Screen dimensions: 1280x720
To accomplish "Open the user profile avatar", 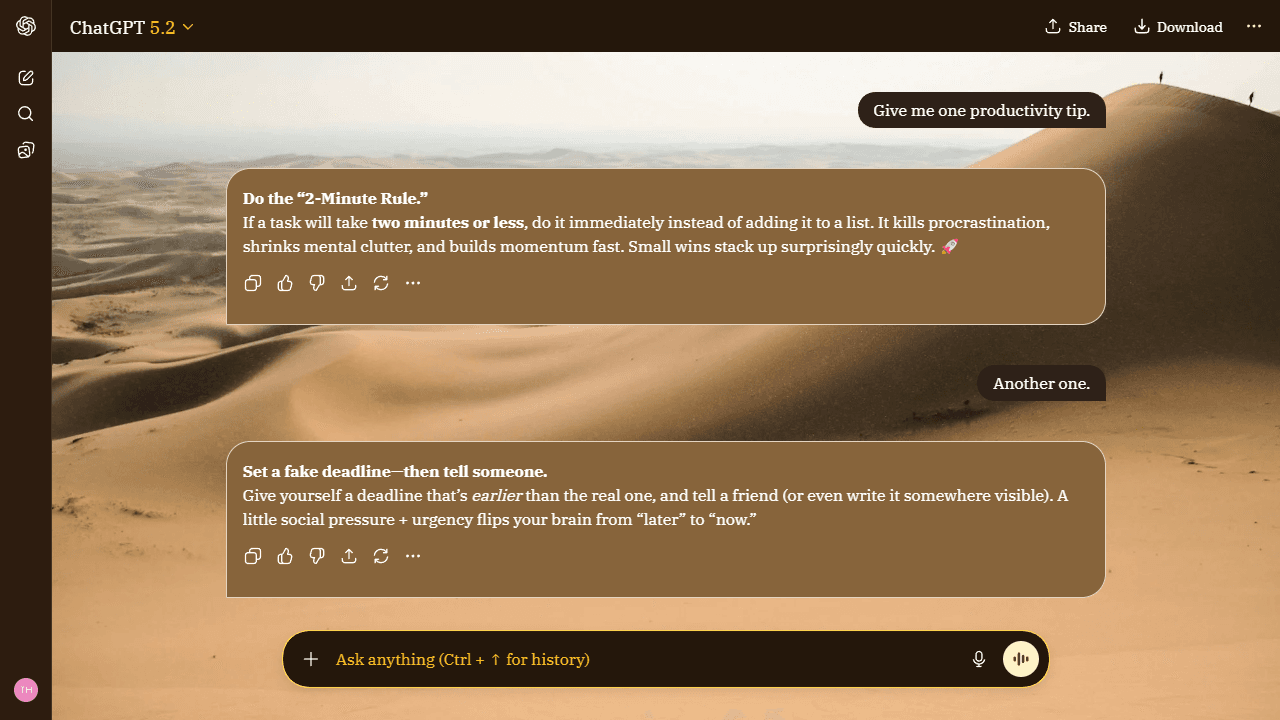I will (26, 690).
